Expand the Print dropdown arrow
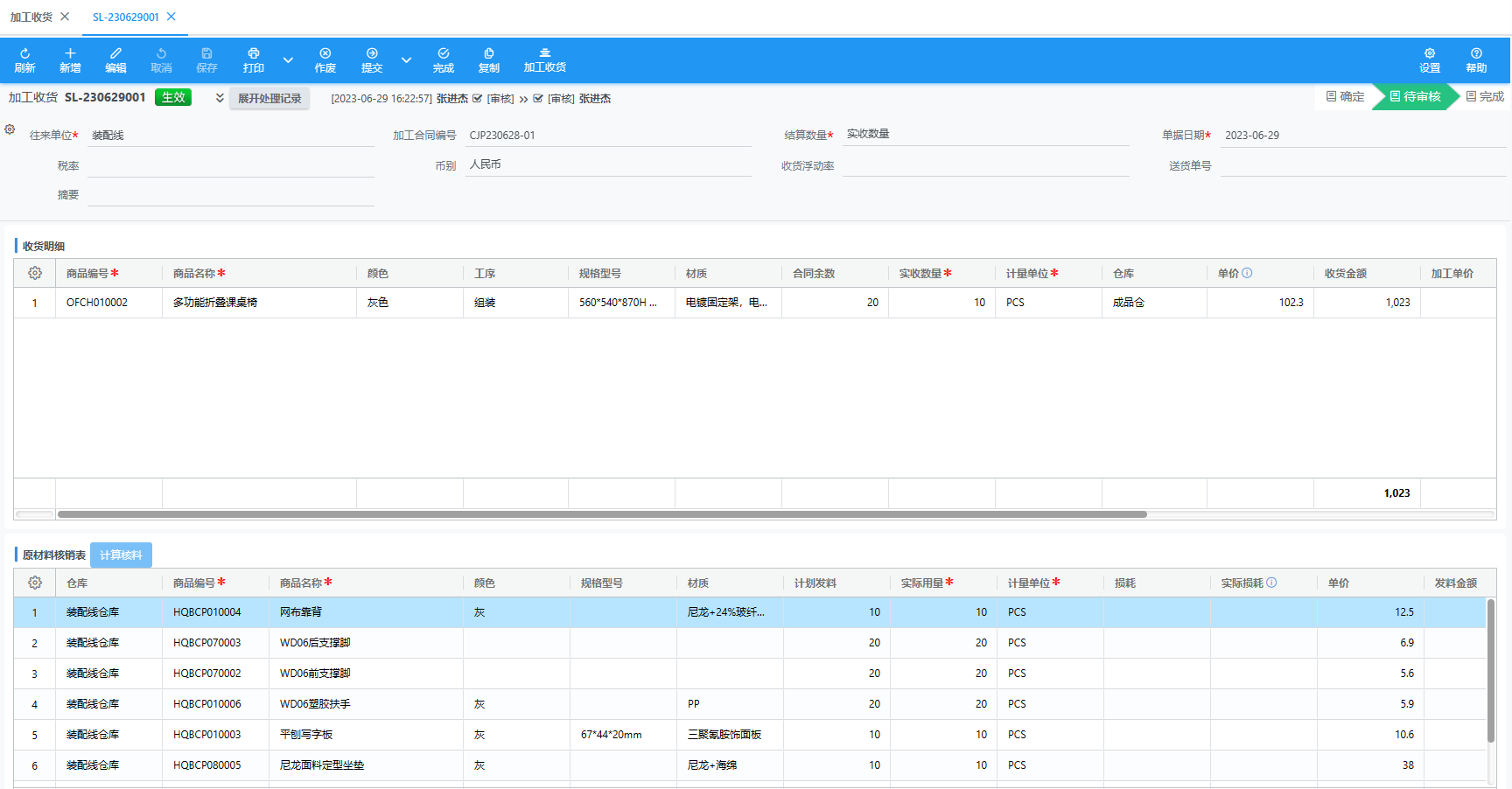 288,60
